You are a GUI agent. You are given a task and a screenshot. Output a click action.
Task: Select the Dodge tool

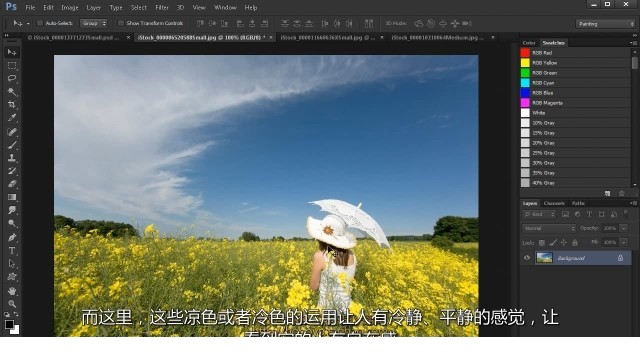point(12,223)
